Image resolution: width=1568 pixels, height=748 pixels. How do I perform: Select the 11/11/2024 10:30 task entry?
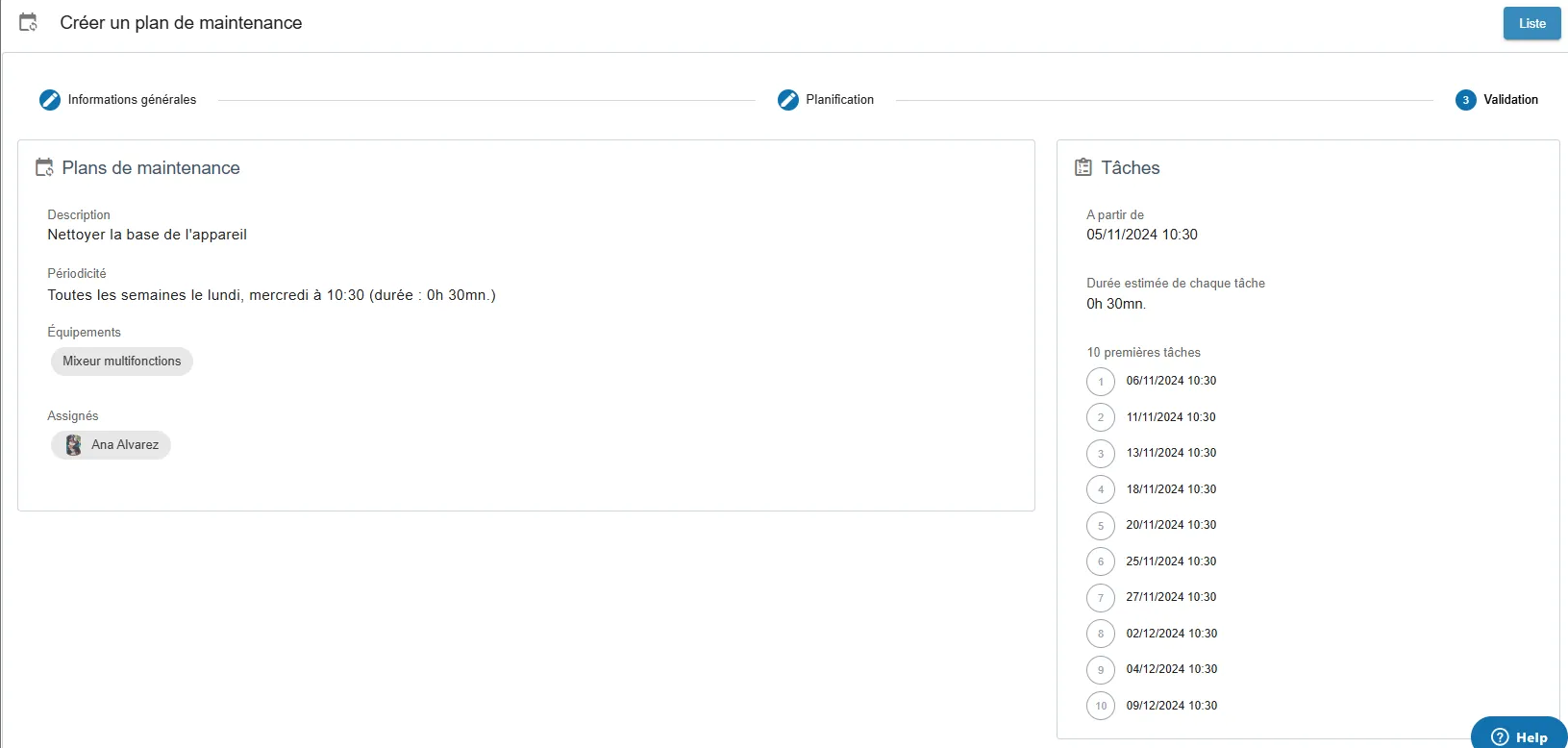(1171, 417)
